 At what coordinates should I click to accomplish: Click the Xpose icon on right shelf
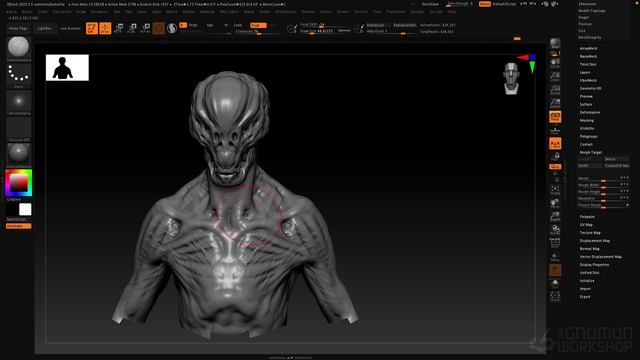[555, 296]
